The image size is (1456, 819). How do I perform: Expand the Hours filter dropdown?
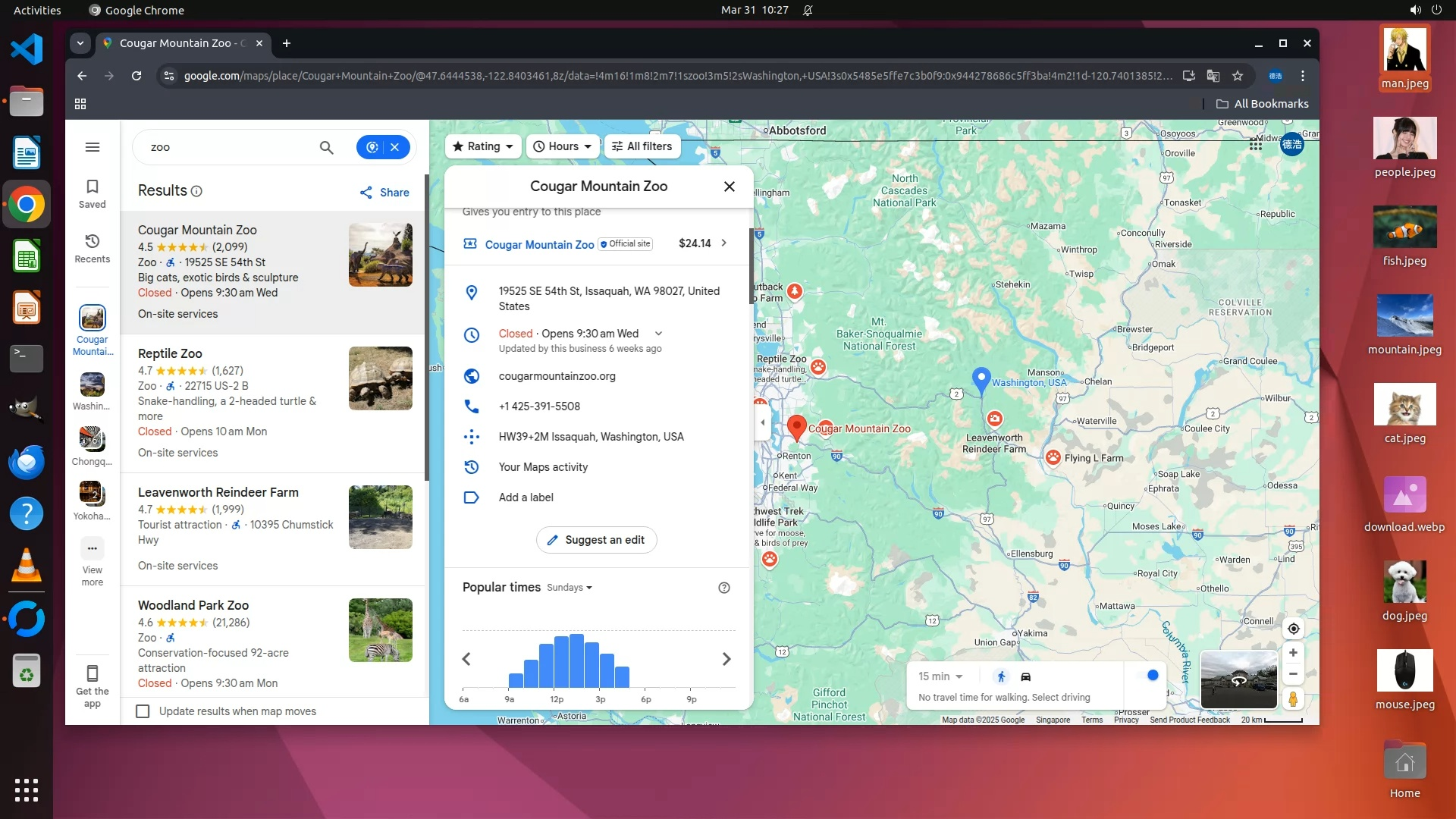[562, 146]
